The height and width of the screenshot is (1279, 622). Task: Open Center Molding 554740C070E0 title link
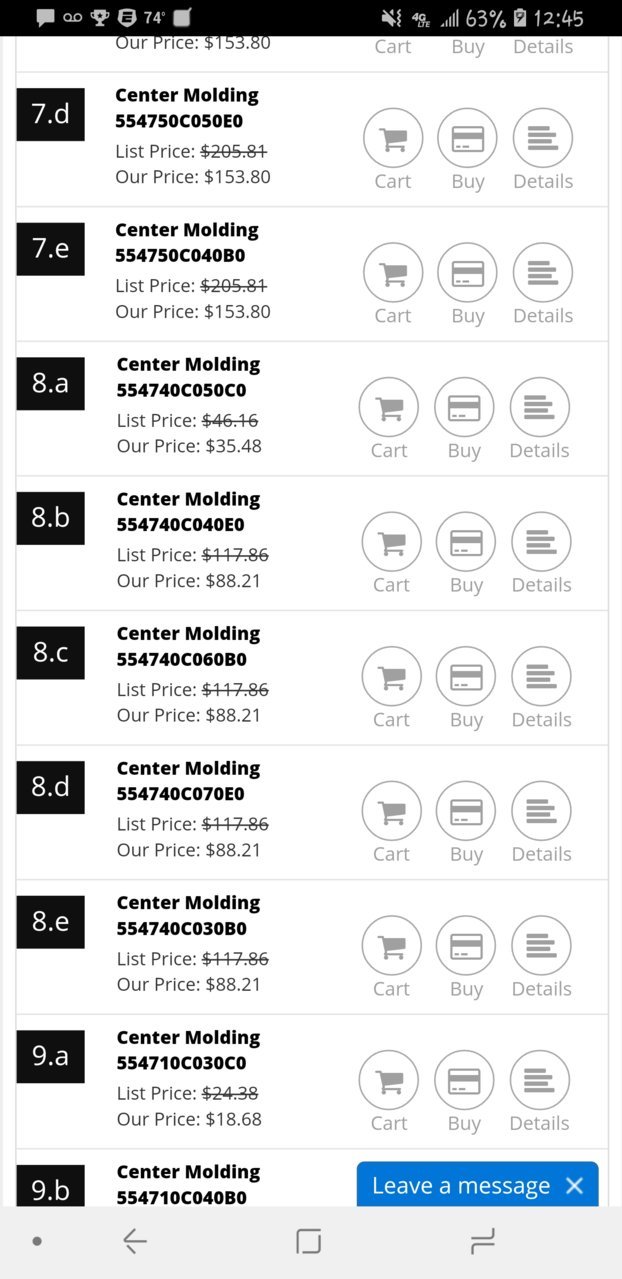pos(188,781)
